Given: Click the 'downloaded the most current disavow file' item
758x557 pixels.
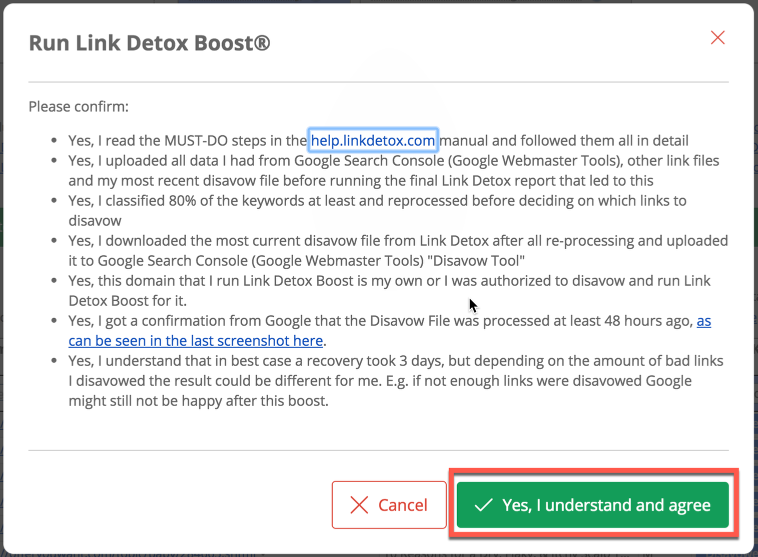Looking at the screenshot, I should click(398, 251).
